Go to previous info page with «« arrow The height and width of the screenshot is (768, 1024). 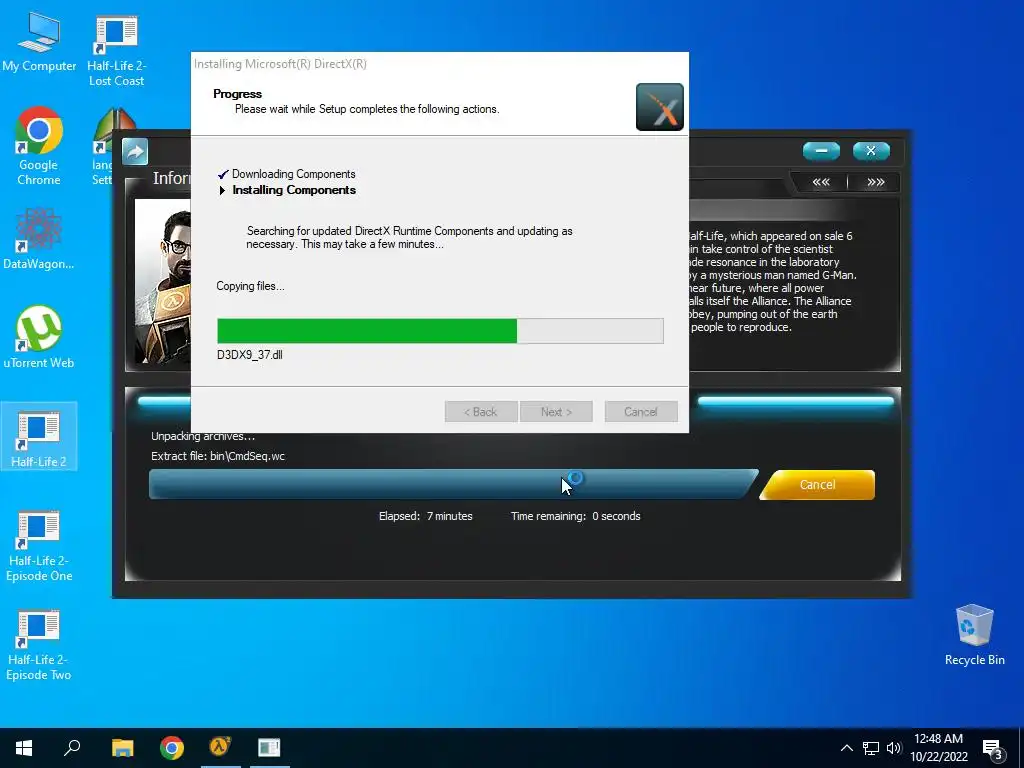click(821, 182)
